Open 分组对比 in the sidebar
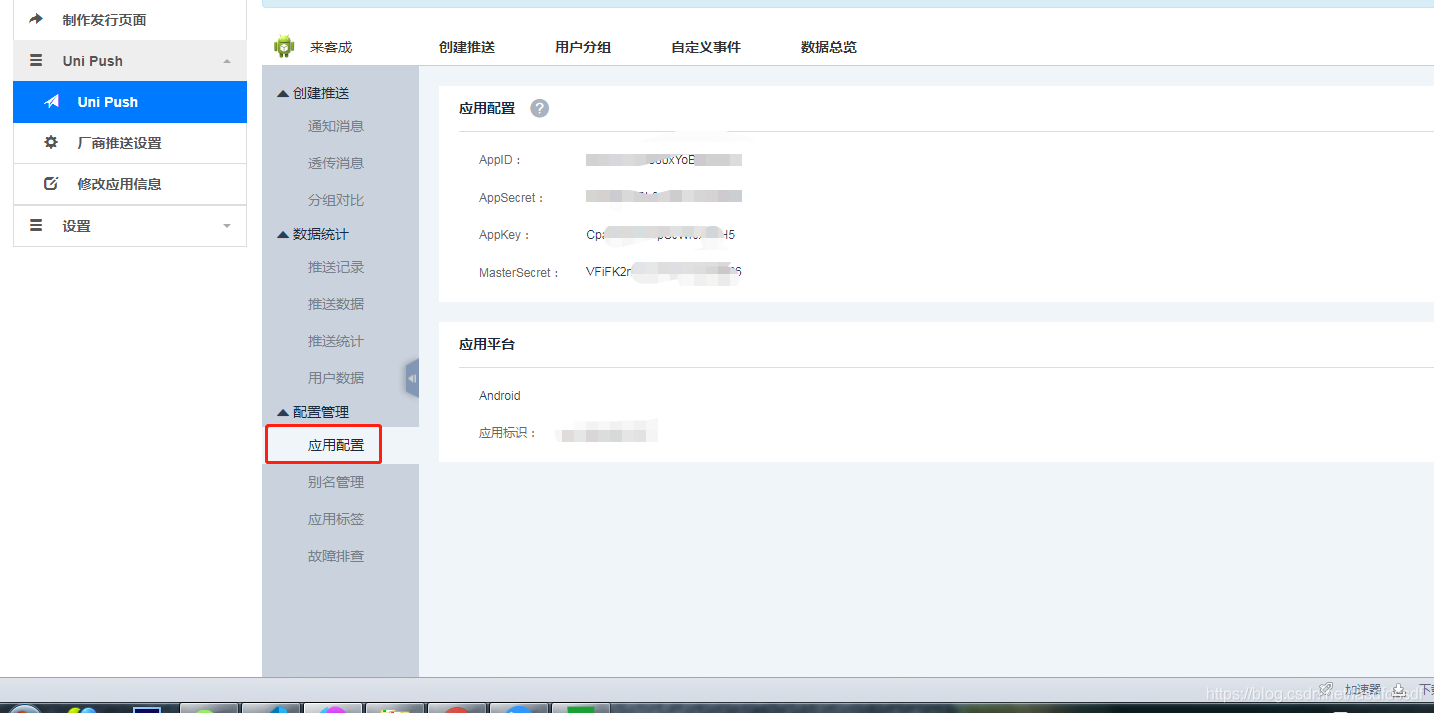The image size is (1434, 713). [x=336, y=200]
